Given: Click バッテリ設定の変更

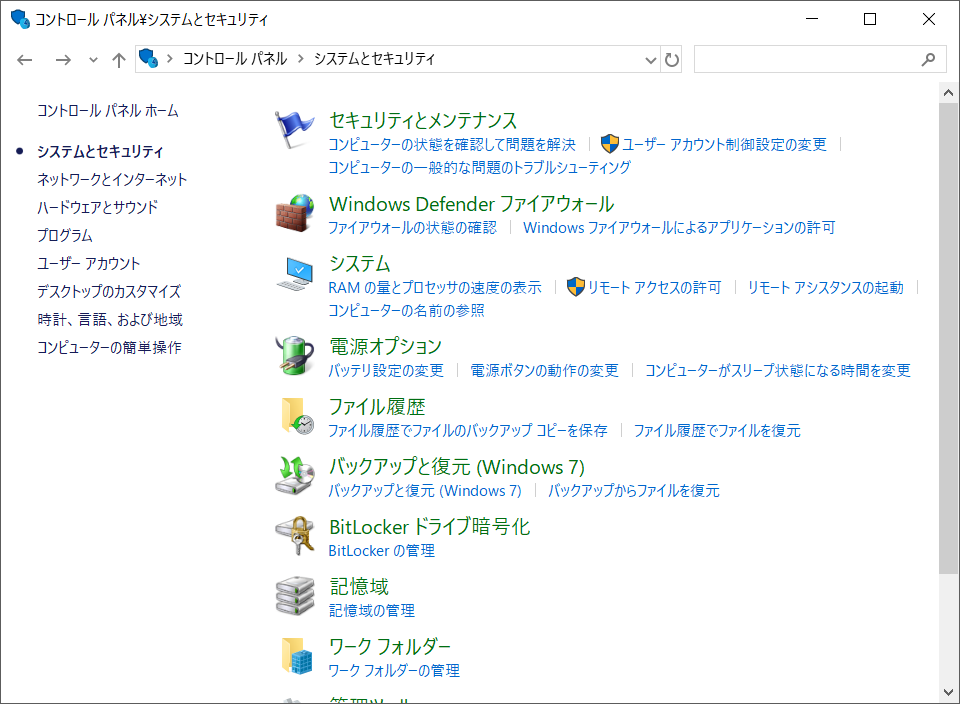Looking at the screenshot, I should point(386,370).
